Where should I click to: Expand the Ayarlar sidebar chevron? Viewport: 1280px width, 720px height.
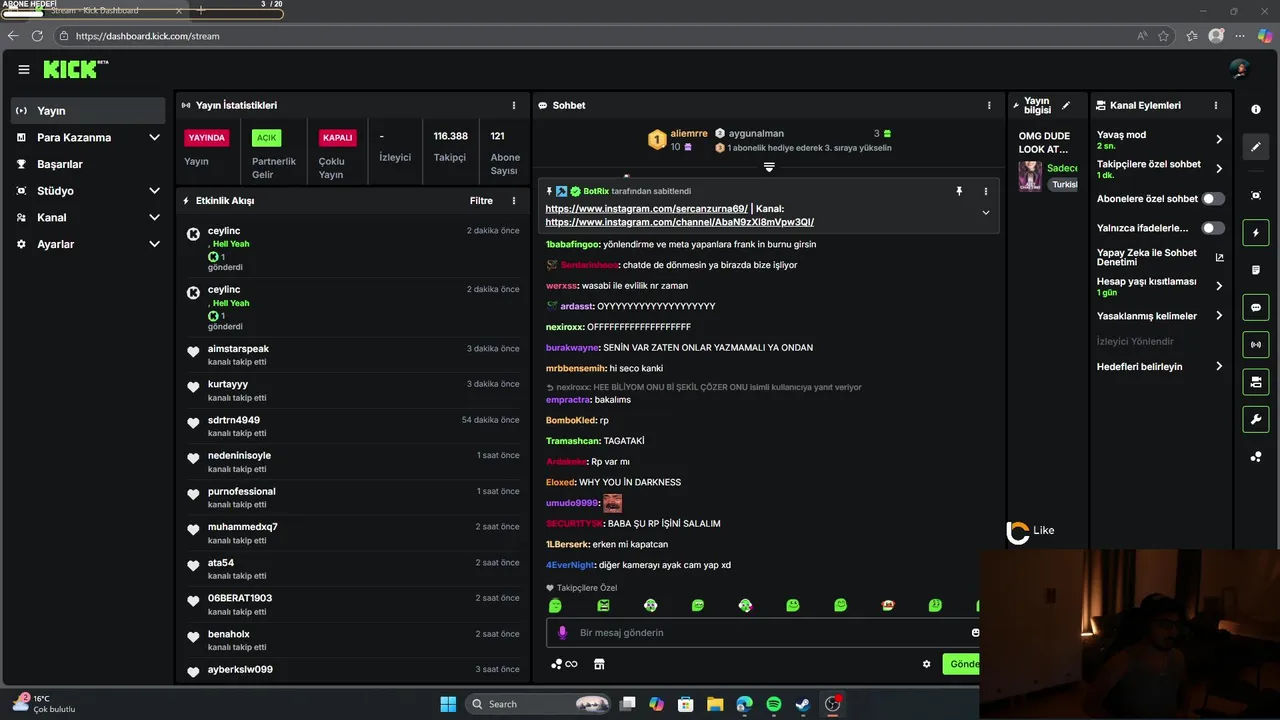[x=154, y=244]
